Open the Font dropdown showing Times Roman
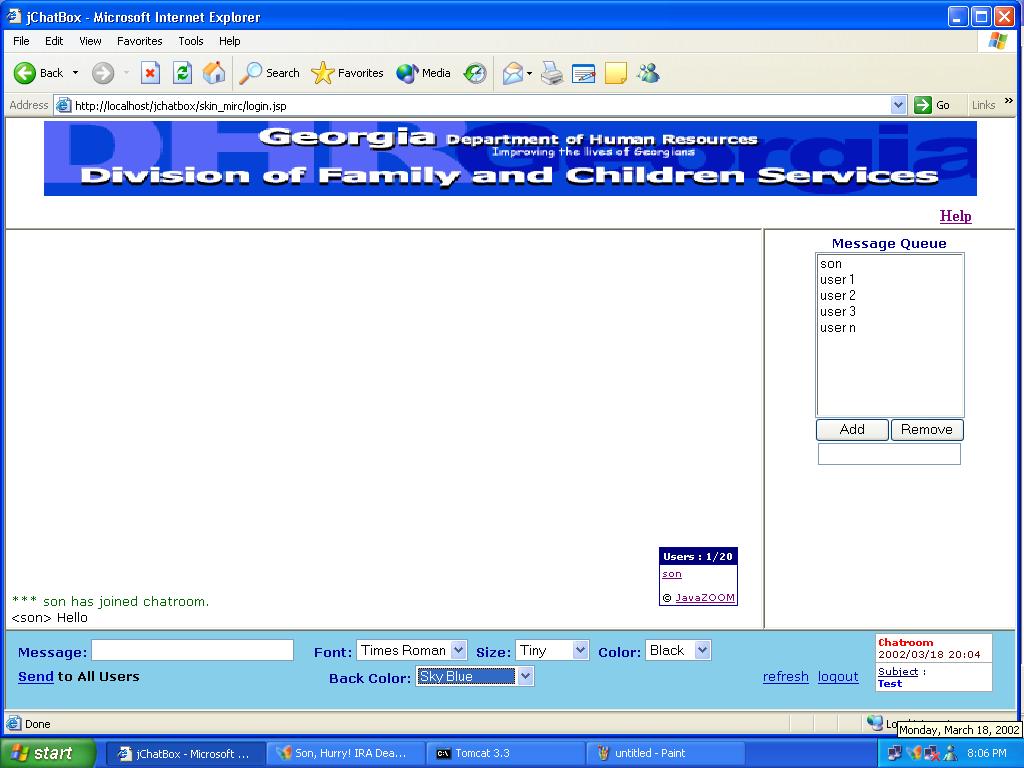Image resolution: width=1024 pixels, height=768 pixels. (x=411, y=650)
